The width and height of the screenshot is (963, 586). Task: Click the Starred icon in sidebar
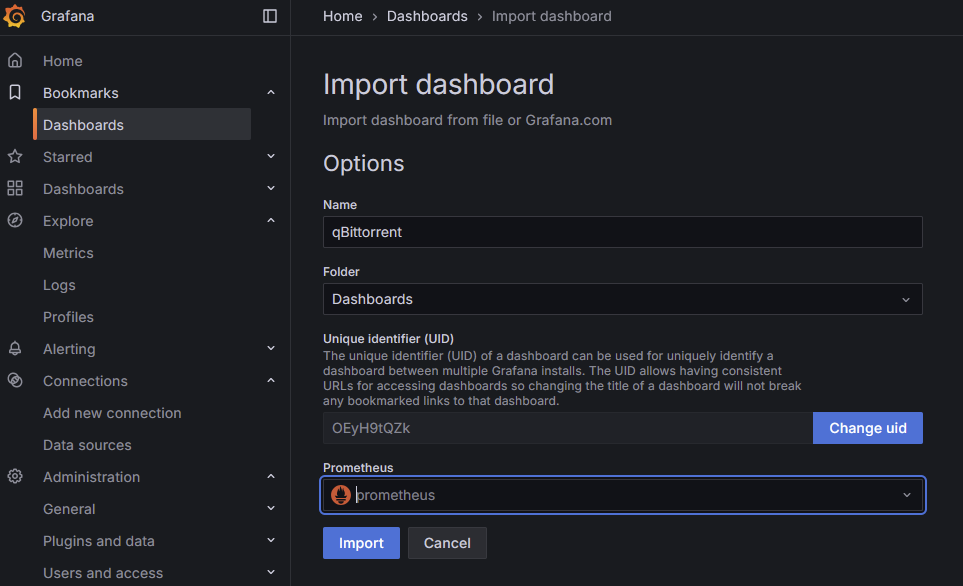click(14, 157)
